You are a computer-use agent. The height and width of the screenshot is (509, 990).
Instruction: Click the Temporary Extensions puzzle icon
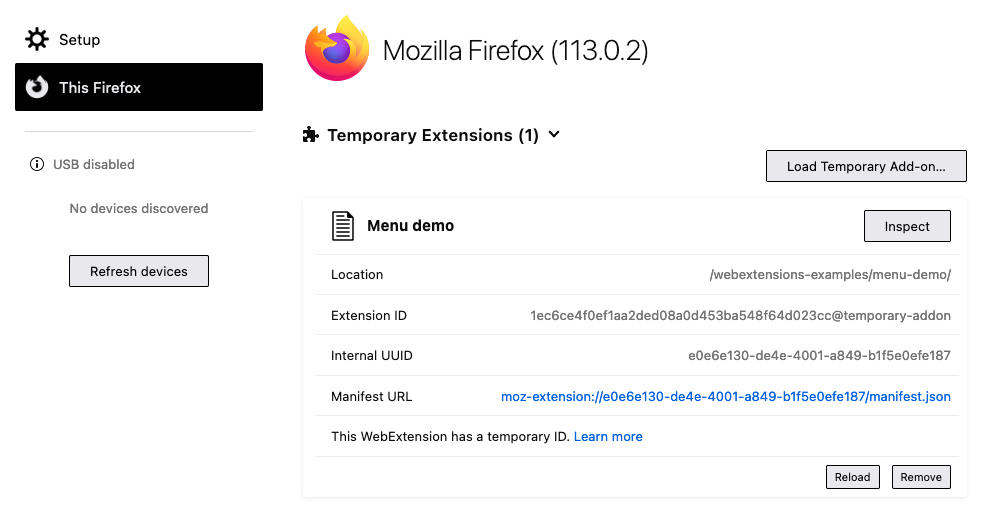coord(311,135)
